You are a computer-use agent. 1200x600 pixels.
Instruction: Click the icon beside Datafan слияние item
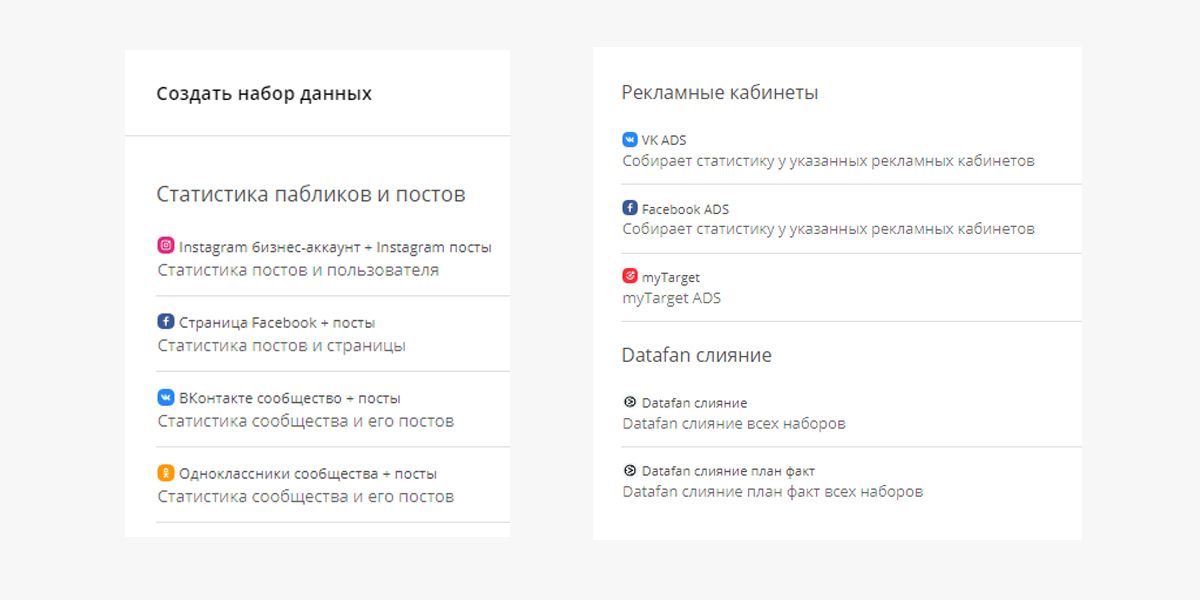click(x=630, y=402)
